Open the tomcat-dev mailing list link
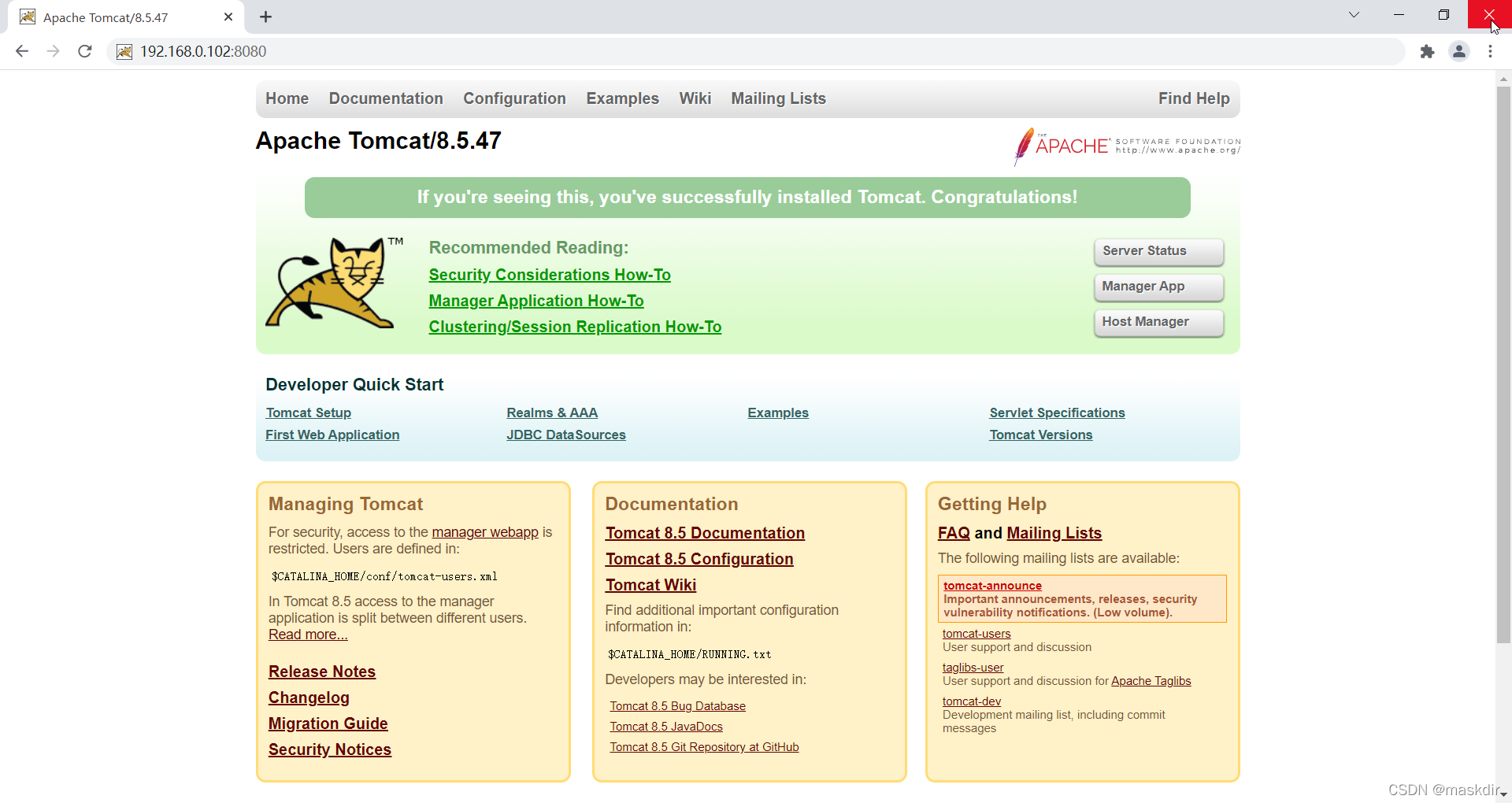This screenshot has width=1512, height=803. pyautogui.click(x=972, y=701)
